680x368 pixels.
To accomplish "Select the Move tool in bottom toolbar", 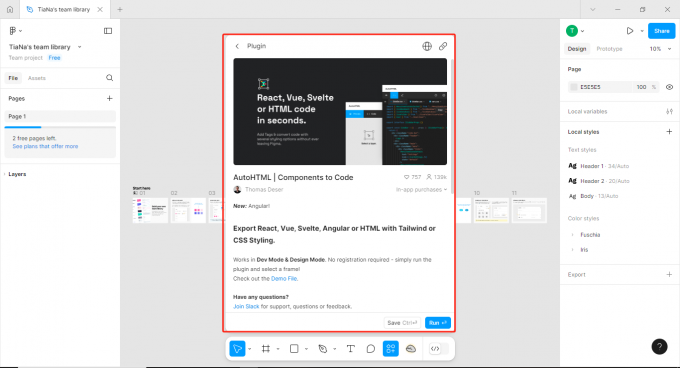I will click(x=237, y=348).
